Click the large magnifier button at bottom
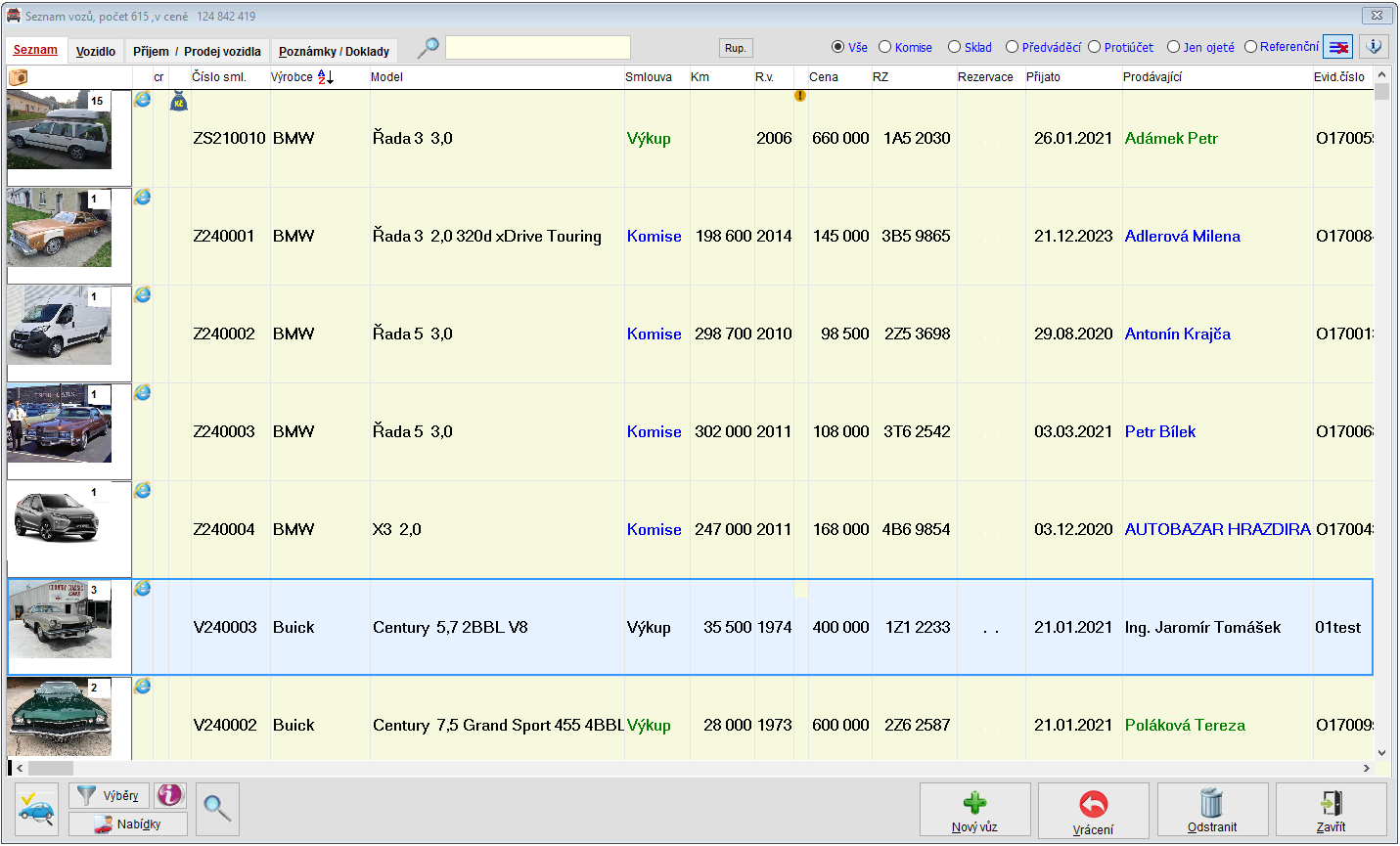The image size is (1400, 846). 217,809
